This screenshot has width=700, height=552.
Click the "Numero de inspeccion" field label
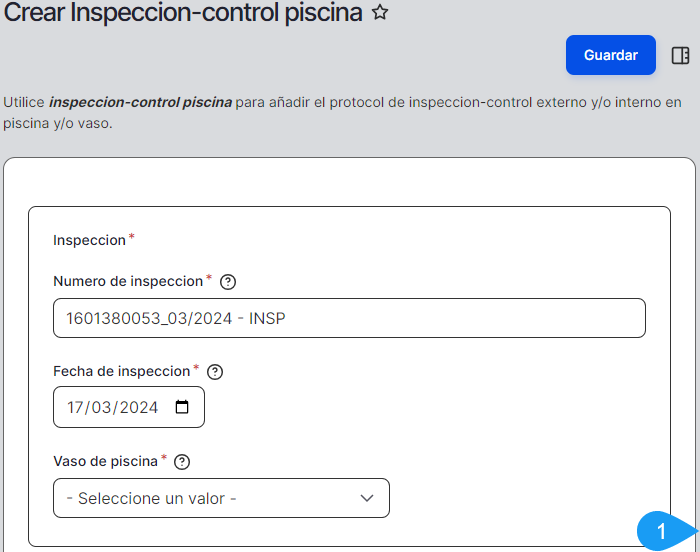point(128,281)
